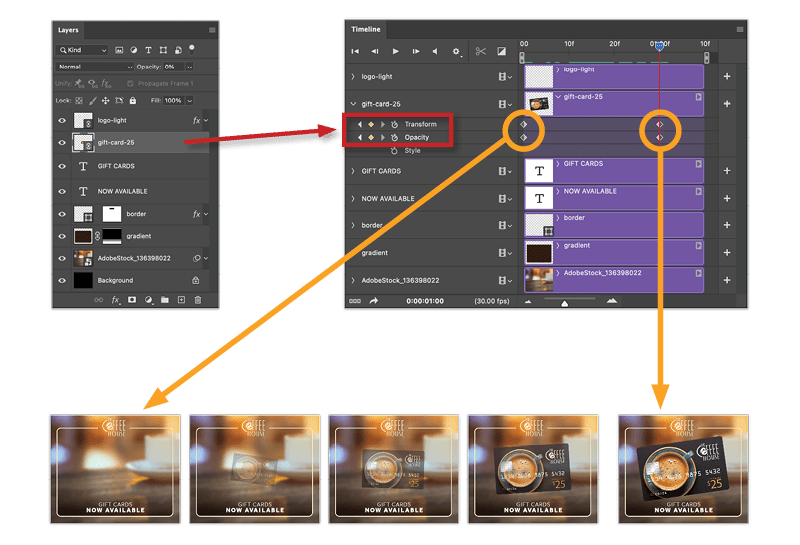Filter layers by type layer icon
The width and height of the screenshot is (800, 545).
[148, 50]
